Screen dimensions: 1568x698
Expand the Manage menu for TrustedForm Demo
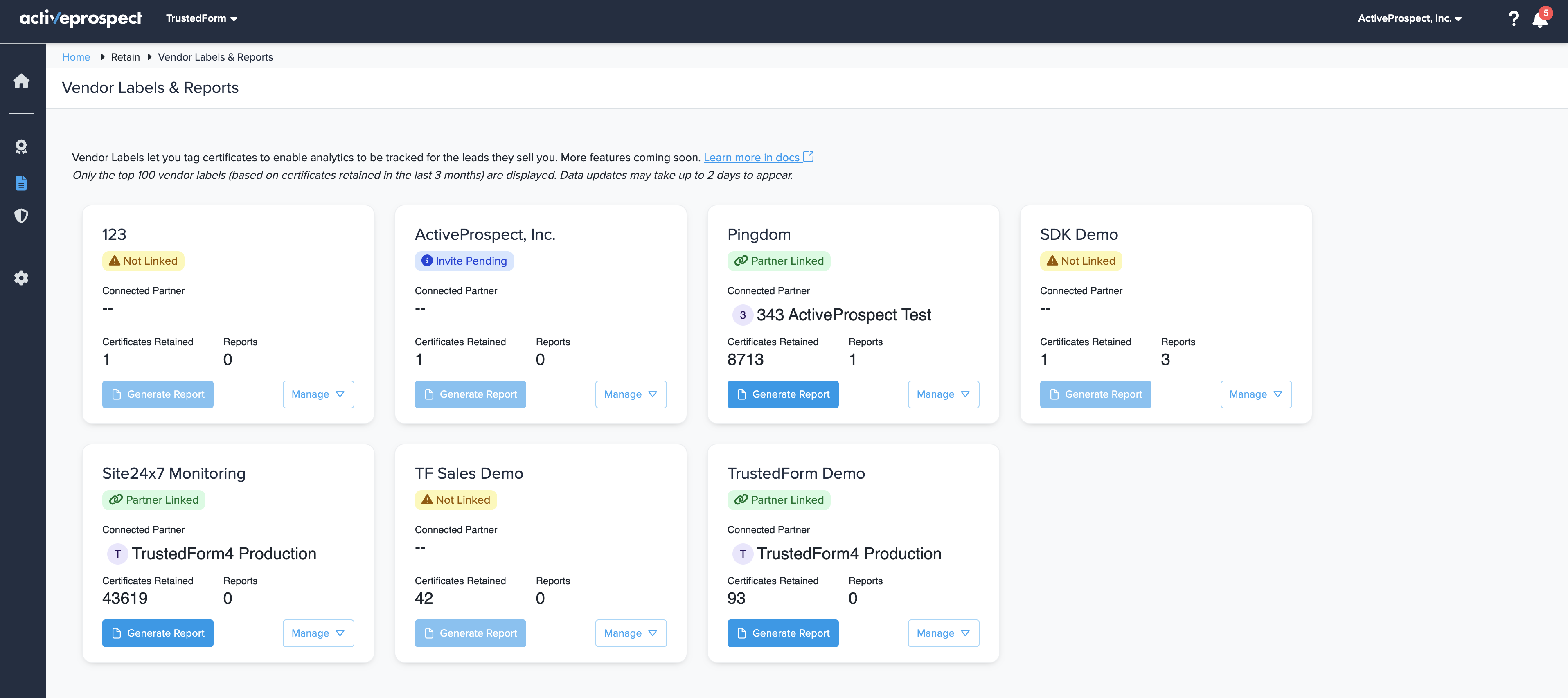pos(944,633)
